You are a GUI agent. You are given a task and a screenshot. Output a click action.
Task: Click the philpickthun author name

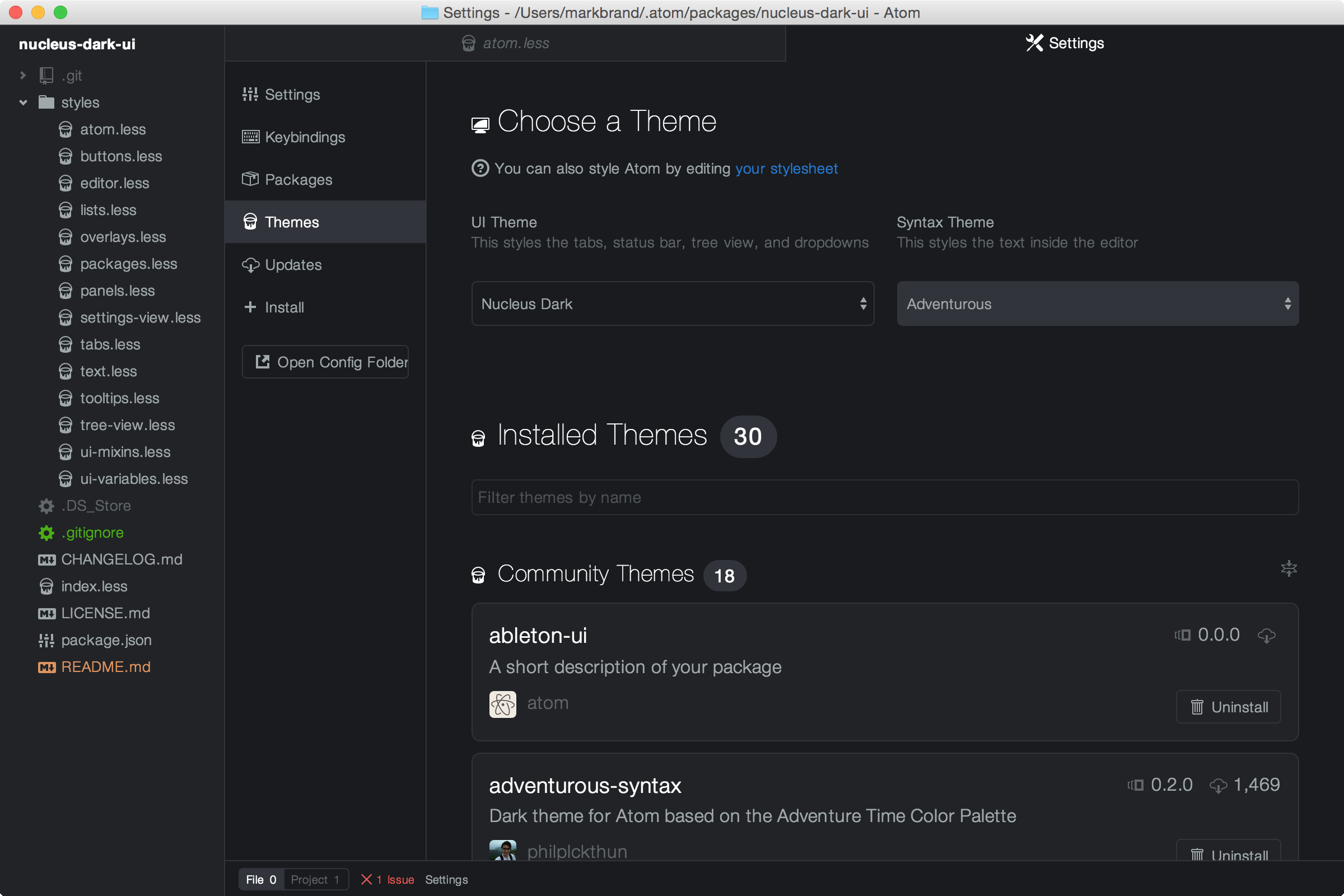click(x=577, y=851)
